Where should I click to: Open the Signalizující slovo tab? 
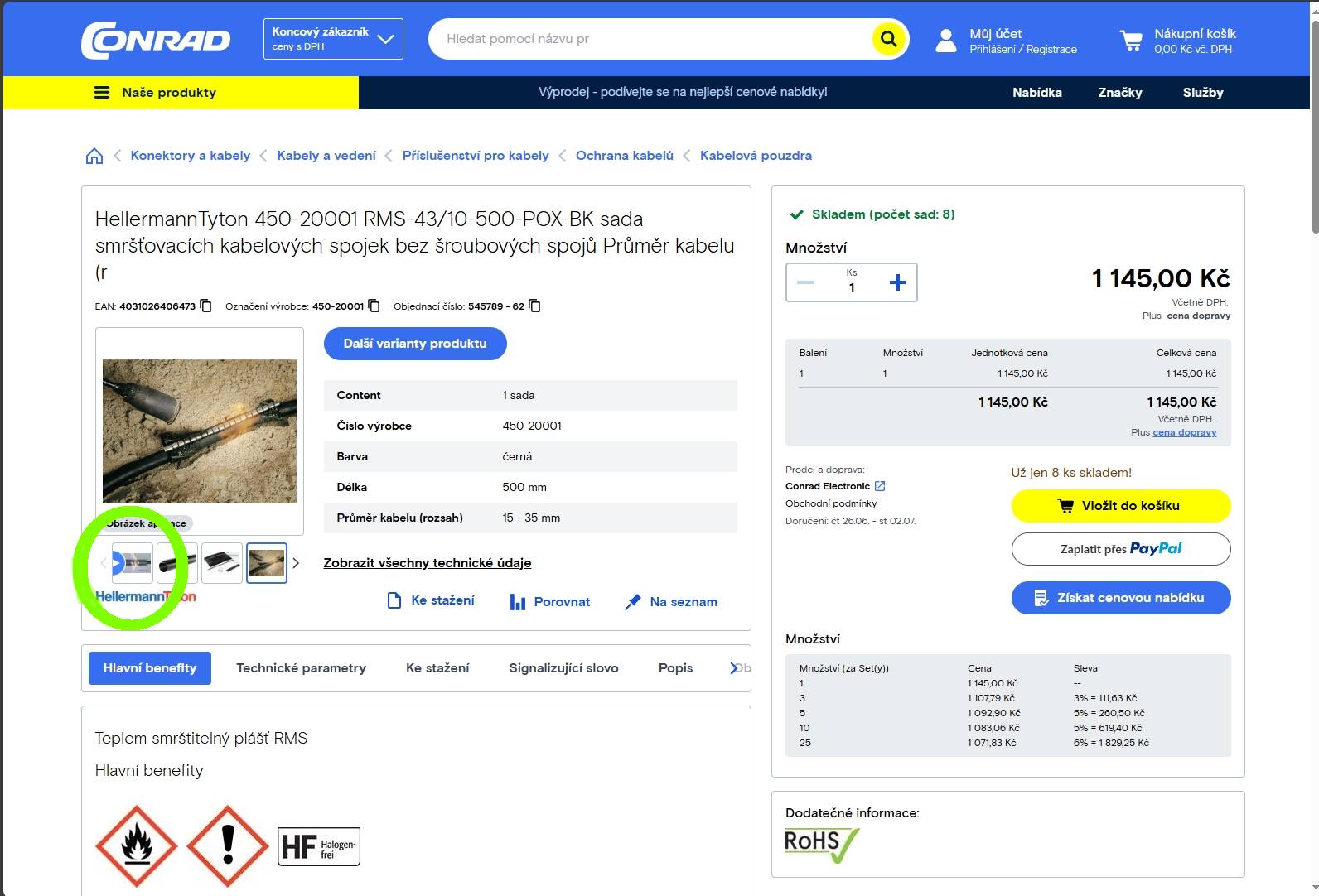(x=563, y=668)
